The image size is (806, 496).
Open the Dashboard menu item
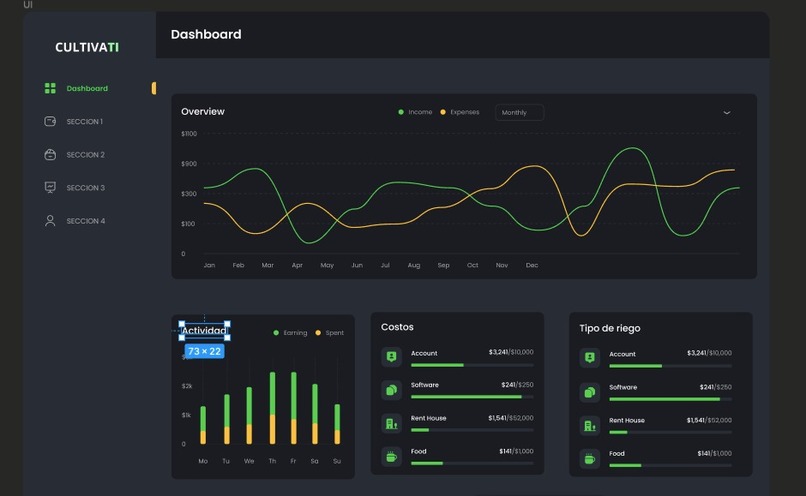pos(87,88)
